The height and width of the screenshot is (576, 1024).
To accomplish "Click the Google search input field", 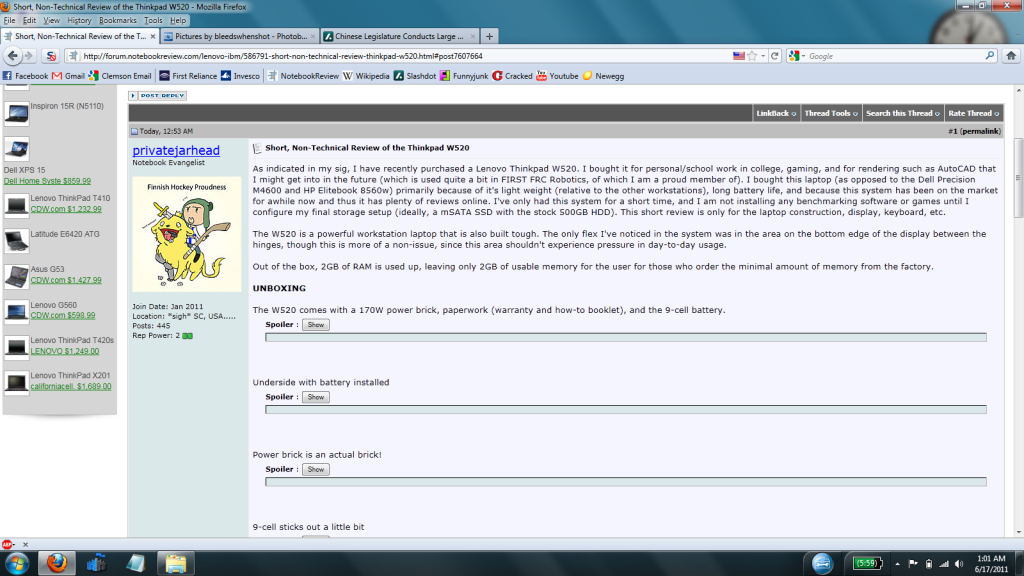I will pyautogui.click(x=895, y=56).
